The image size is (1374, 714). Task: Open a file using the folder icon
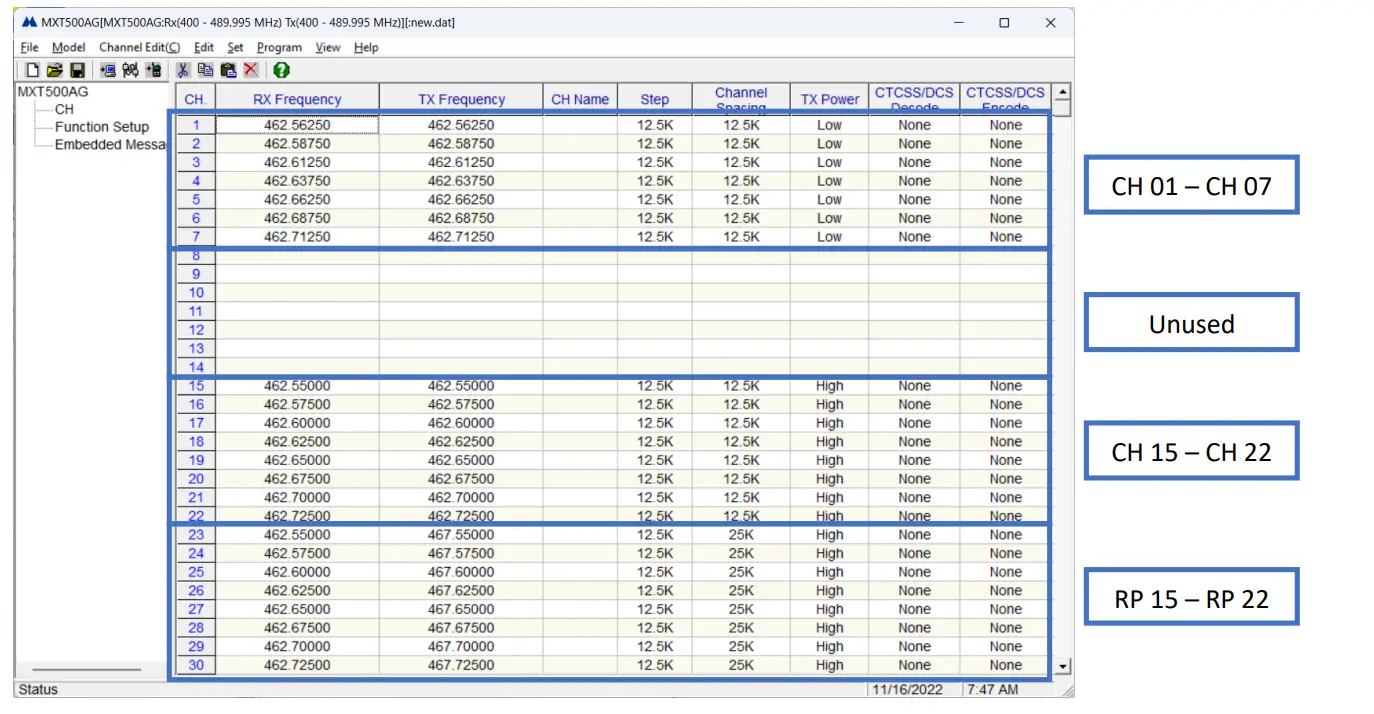point(54,70)
